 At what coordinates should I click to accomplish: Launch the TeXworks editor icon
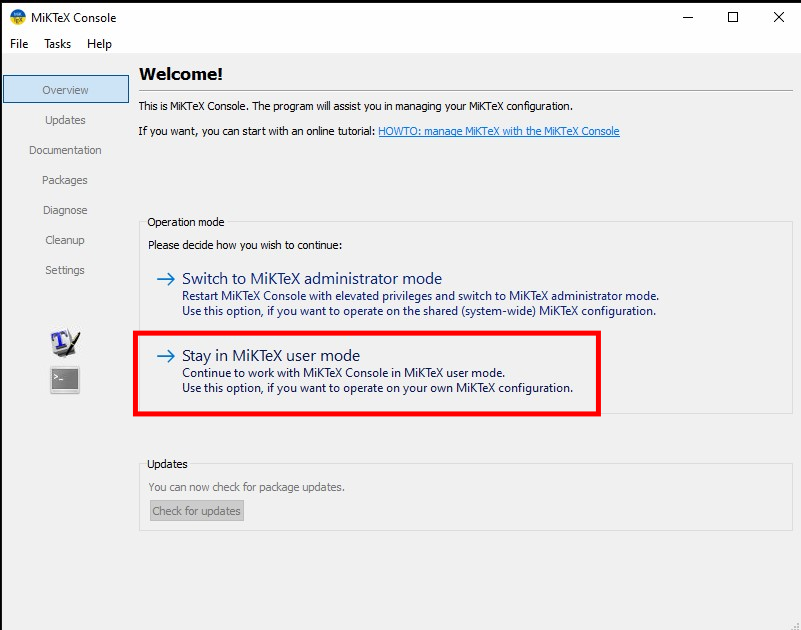click(65, 343)
